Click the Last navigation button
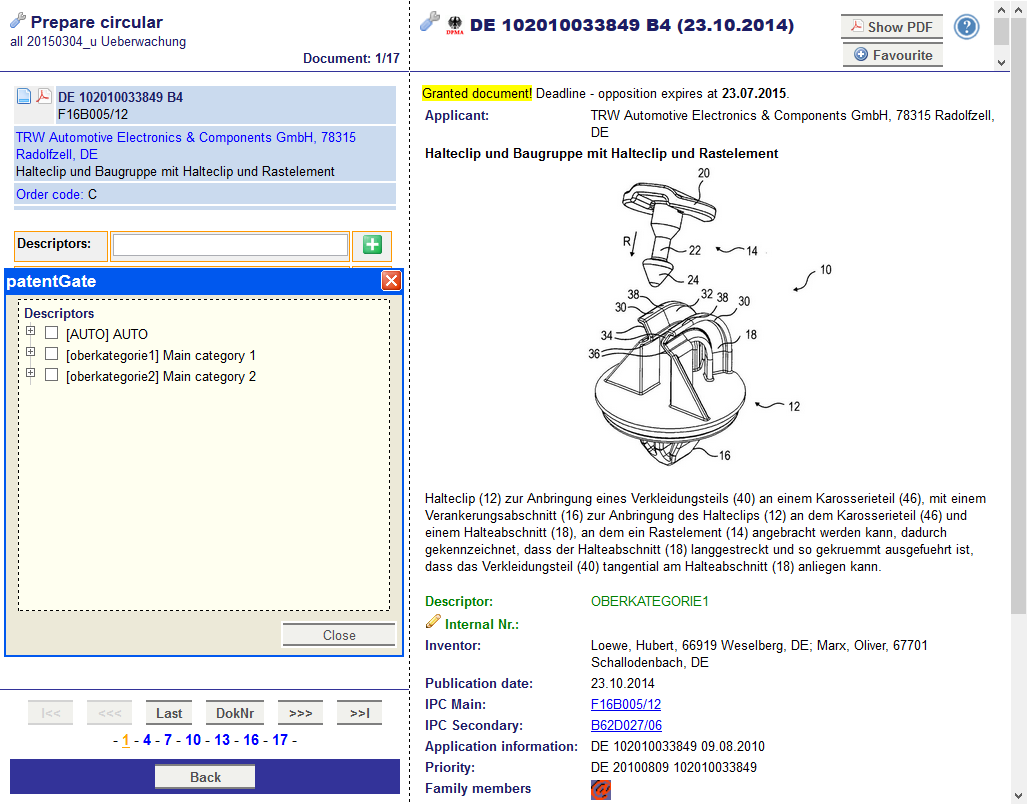The height and width of the screenshot is (804, 1028). click(x=169, y=713)
